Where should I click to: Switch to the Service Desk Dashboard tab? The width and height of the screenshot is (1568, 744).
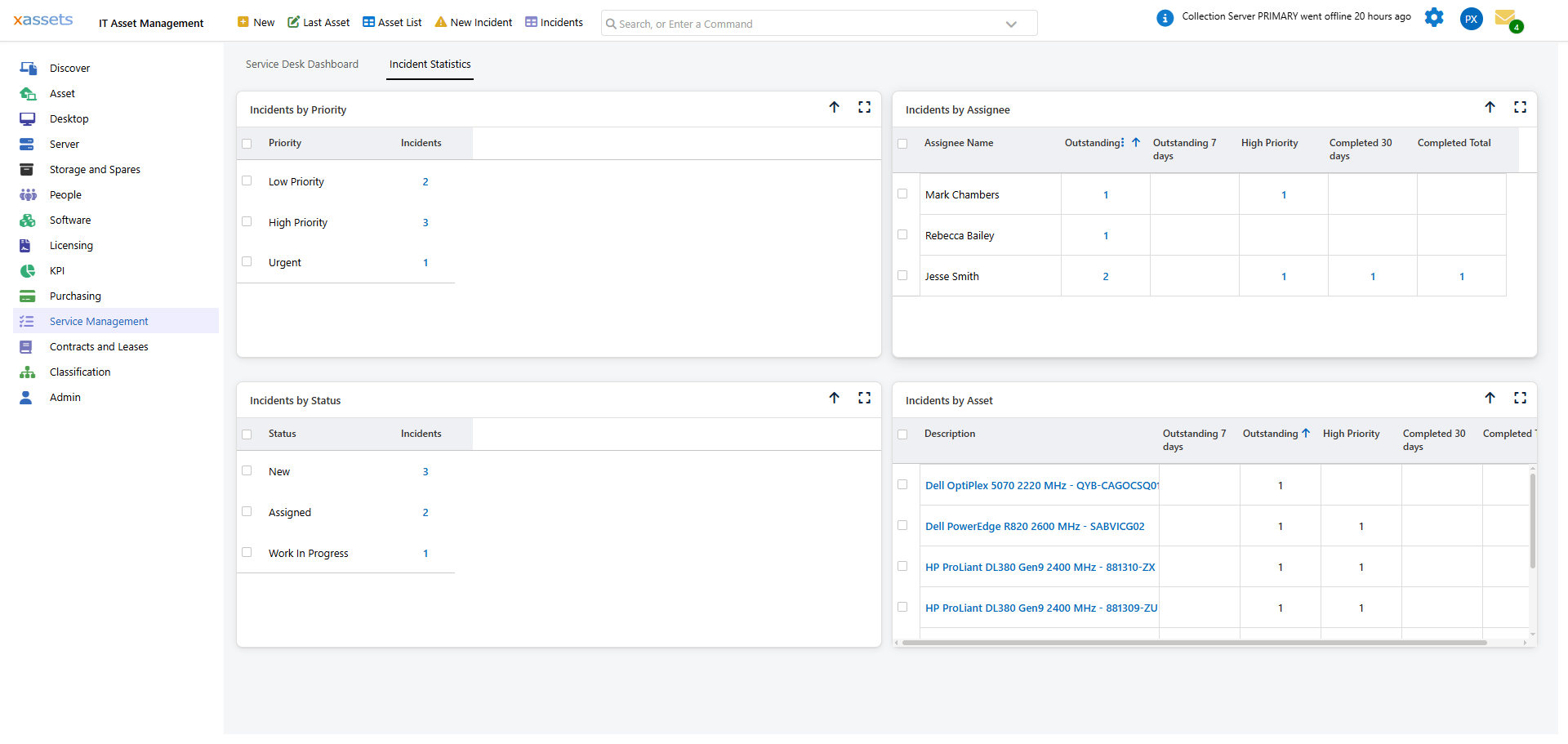(x=301, y=64)
